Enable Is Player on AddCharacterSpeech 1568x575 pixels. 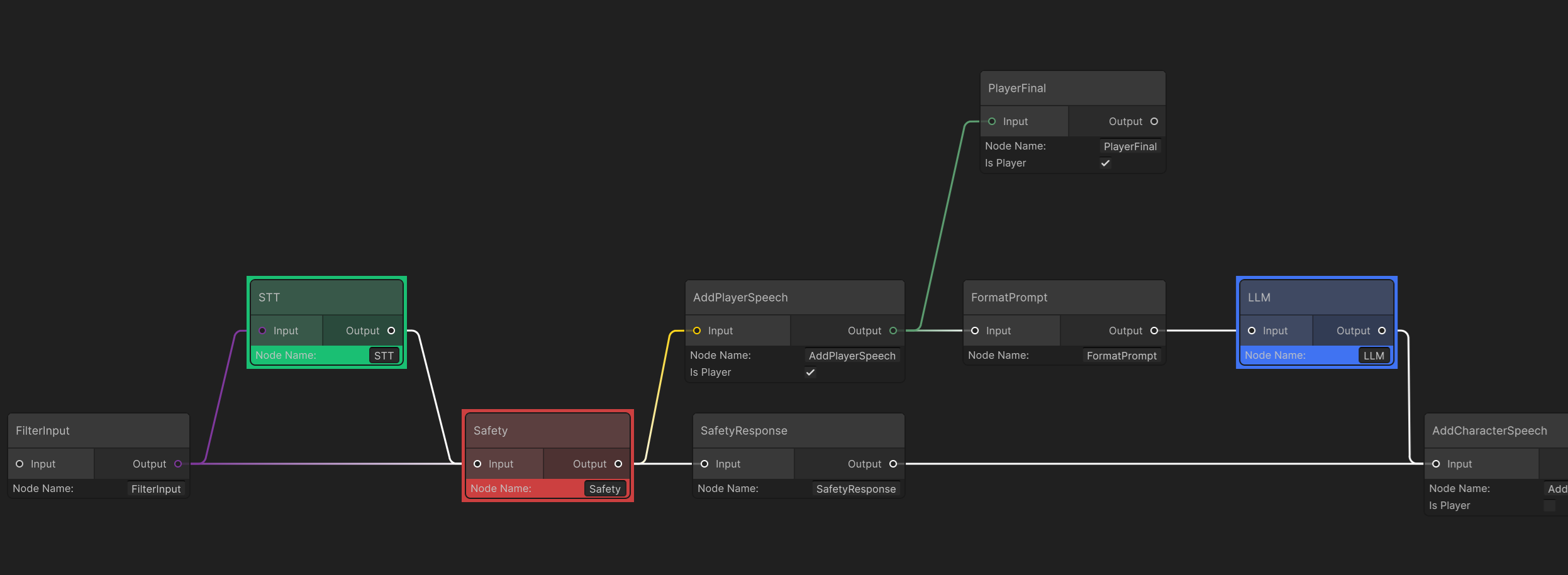coord(1550,505)
